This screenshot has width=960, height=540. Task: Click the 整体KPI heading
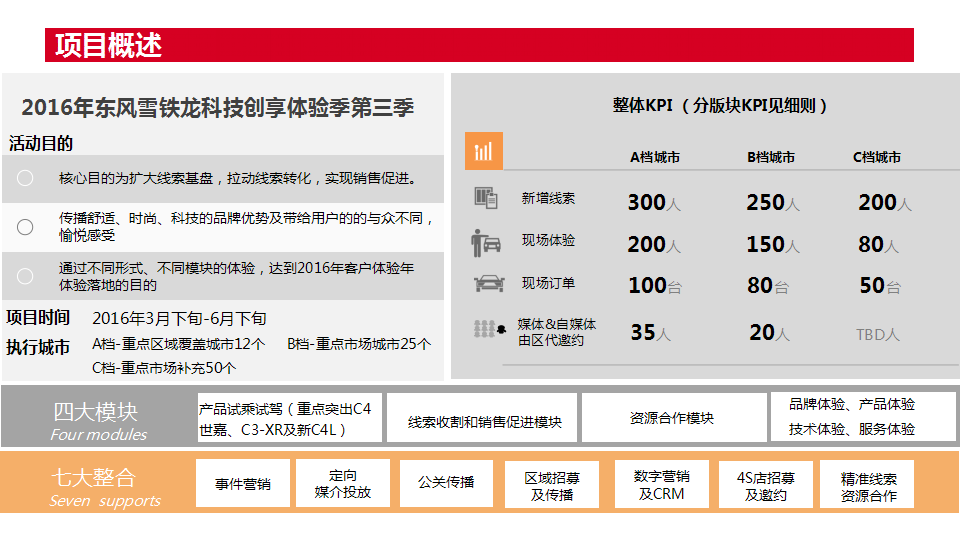(x=720, y=105)
